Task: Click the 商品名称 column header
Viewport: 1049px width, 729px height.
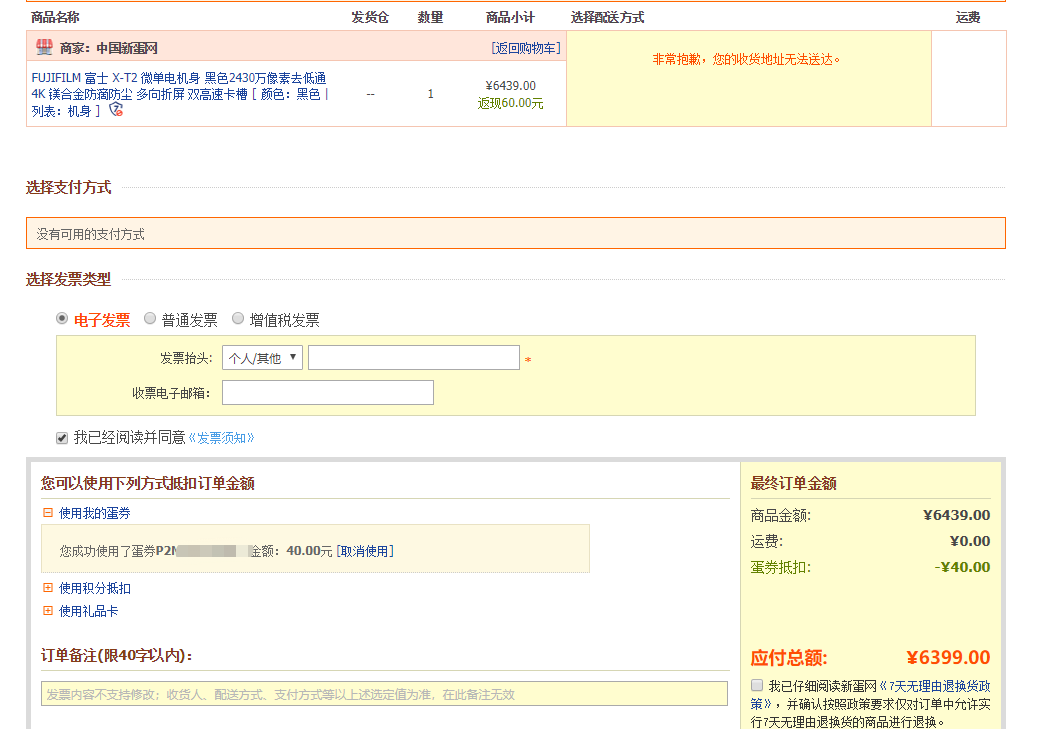Action: tap(55, 17)
